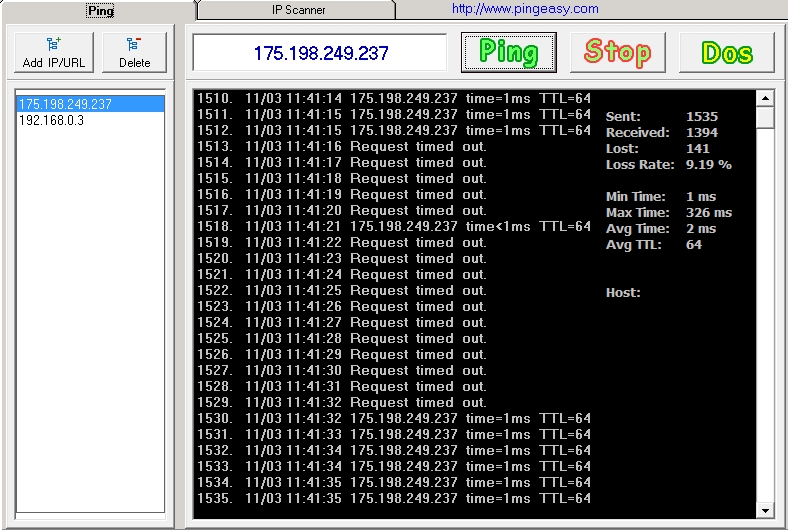788x530 pixels.
Task: Click log line 1535 final reply
Action: pyautogui.click(x=393, y=498)
